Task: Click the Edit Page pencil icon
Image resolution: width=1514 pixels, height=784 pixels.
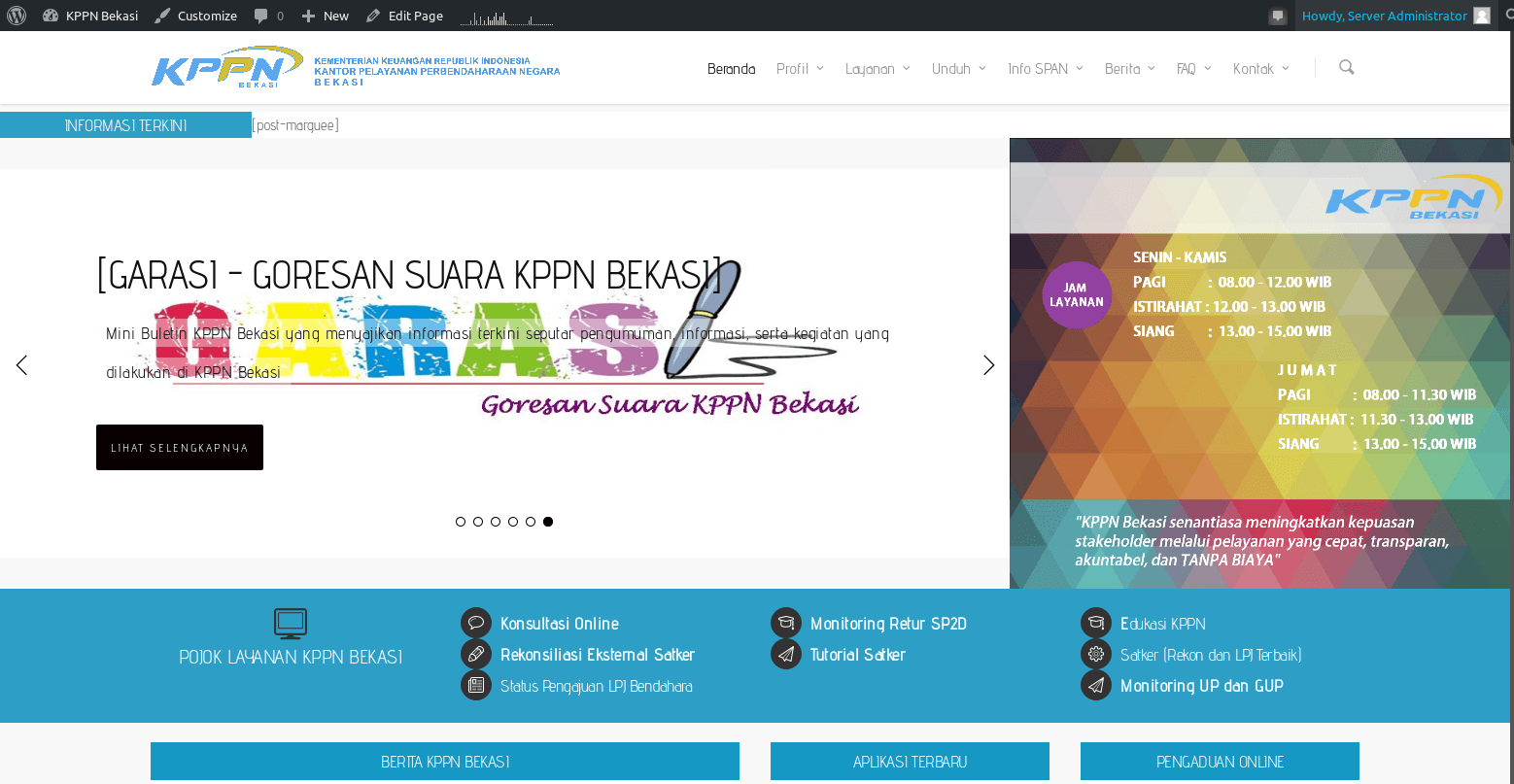Action: [373, 16]
